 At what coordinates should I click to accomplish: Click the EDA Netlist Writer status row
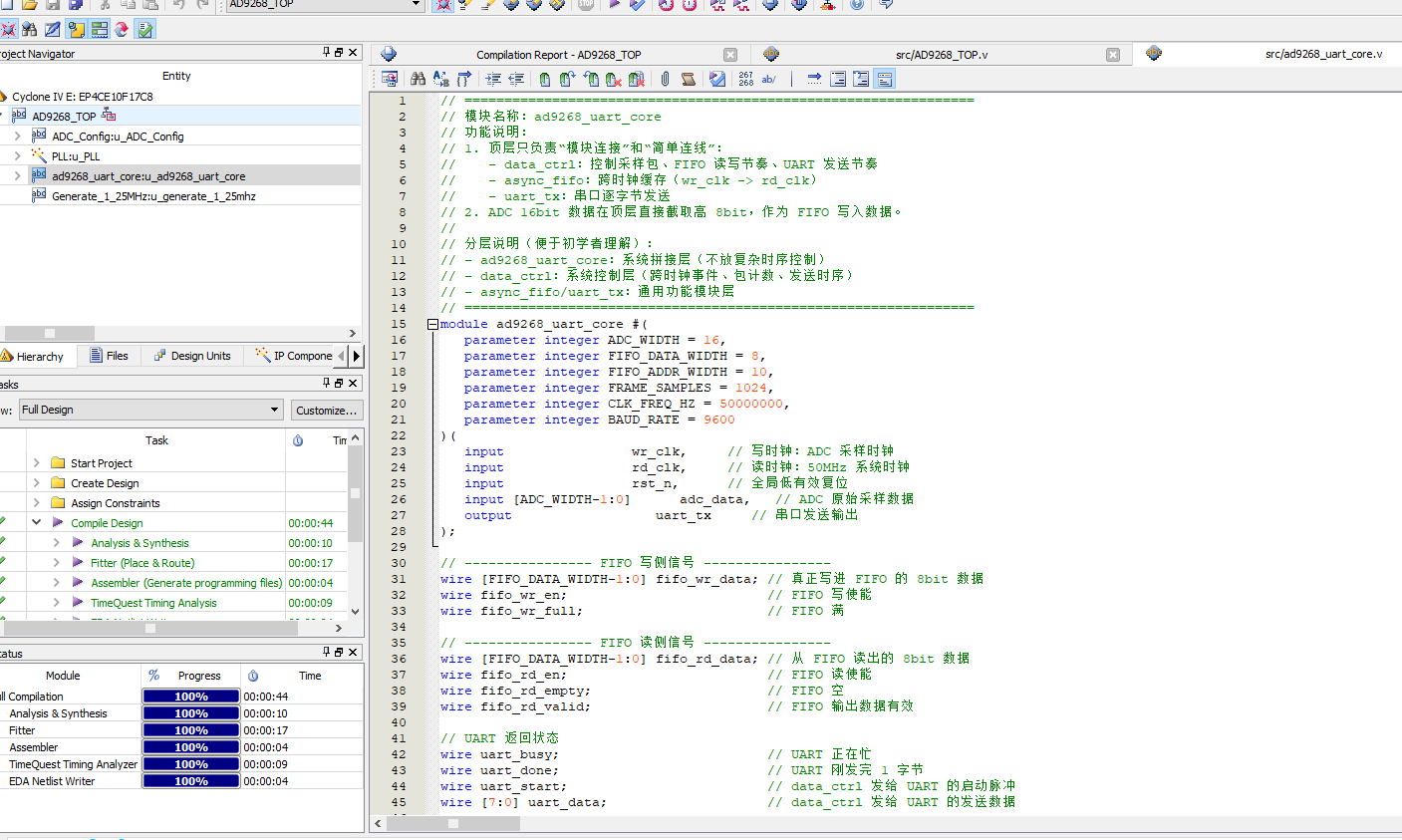click(180, 781)
